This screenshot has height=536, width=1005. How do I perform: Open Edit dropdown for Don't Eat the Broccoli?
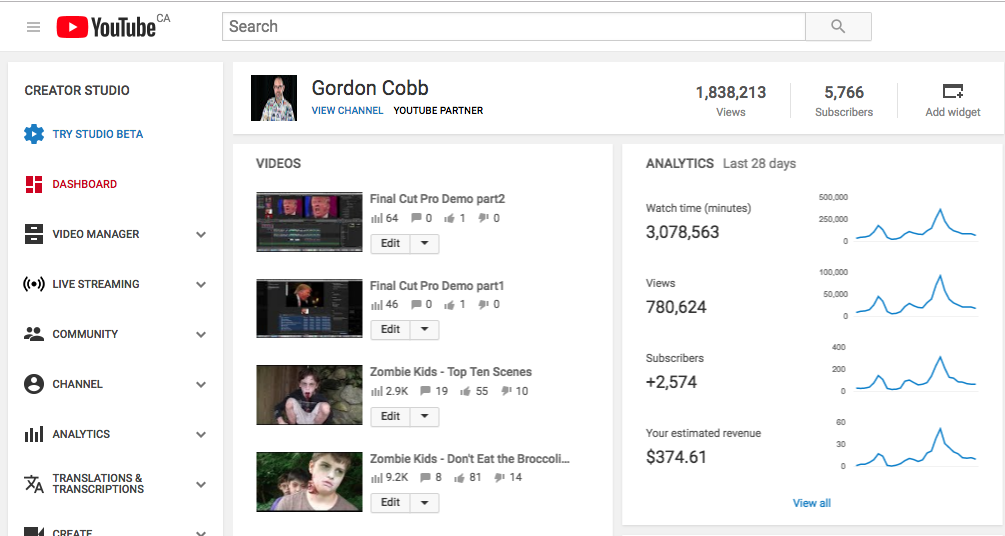(x=424, y=503)
